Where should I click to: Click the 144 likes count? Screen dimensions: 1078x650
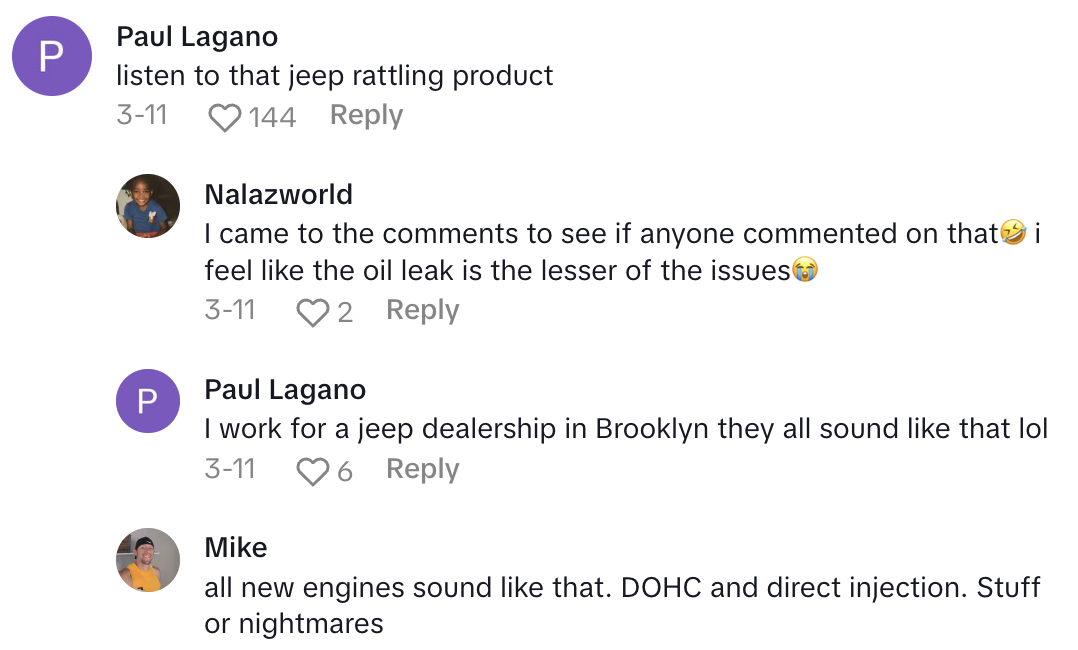(272, 118)
